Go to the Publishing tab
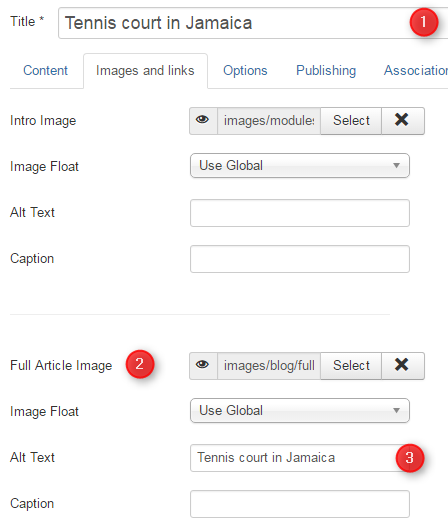 coord(326,71)
